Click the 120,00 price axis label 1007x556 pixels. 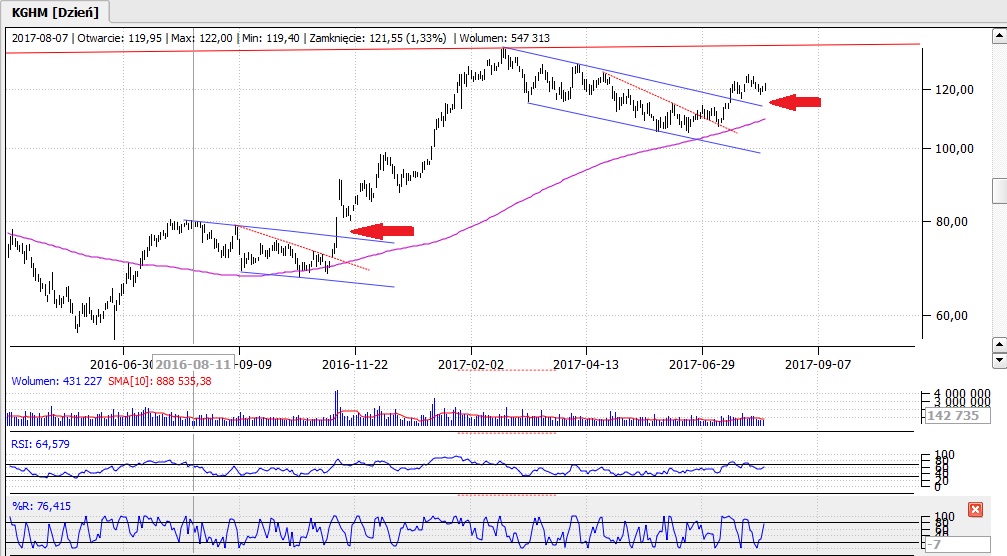[x=948, y=90]
